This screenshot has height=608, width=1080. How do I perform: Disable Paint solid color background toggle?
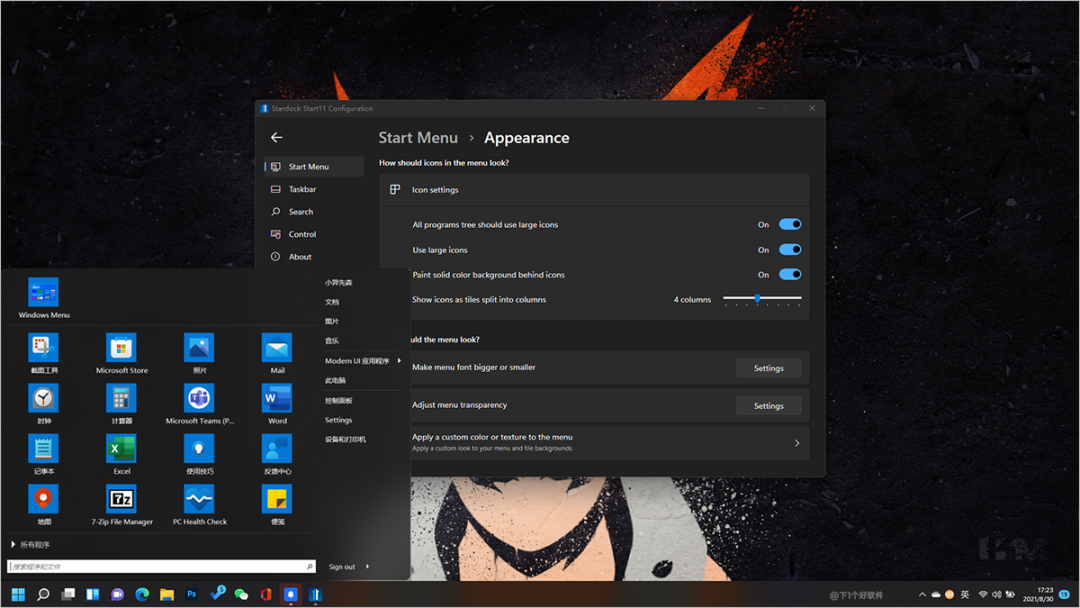point(789,274)
